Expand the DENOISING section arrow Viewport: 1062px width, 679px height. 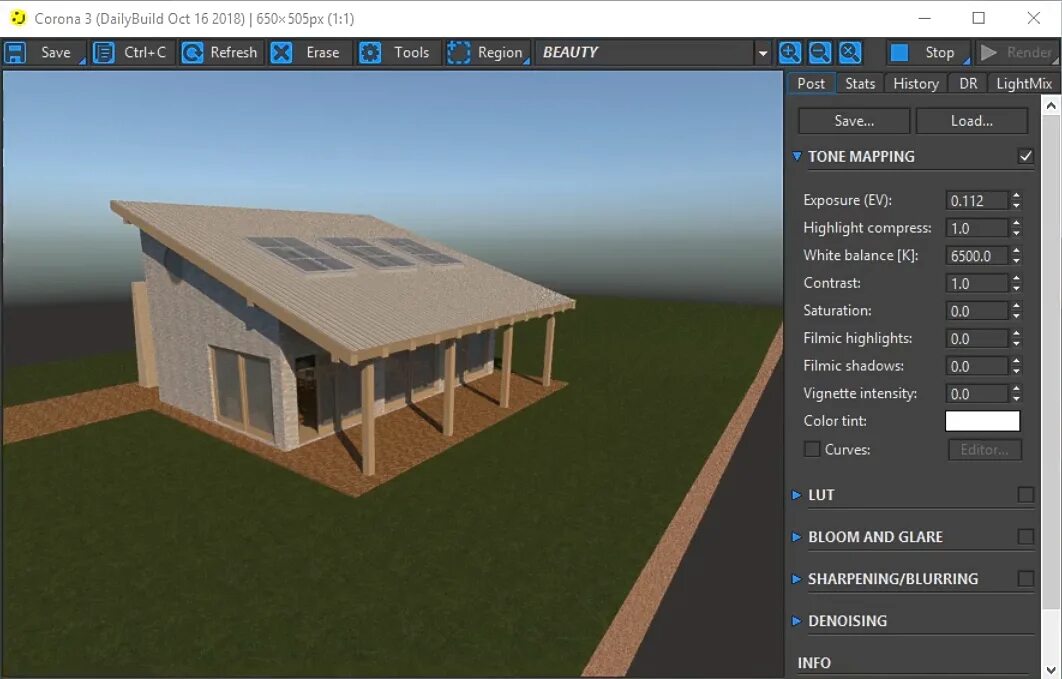point(797,621)
